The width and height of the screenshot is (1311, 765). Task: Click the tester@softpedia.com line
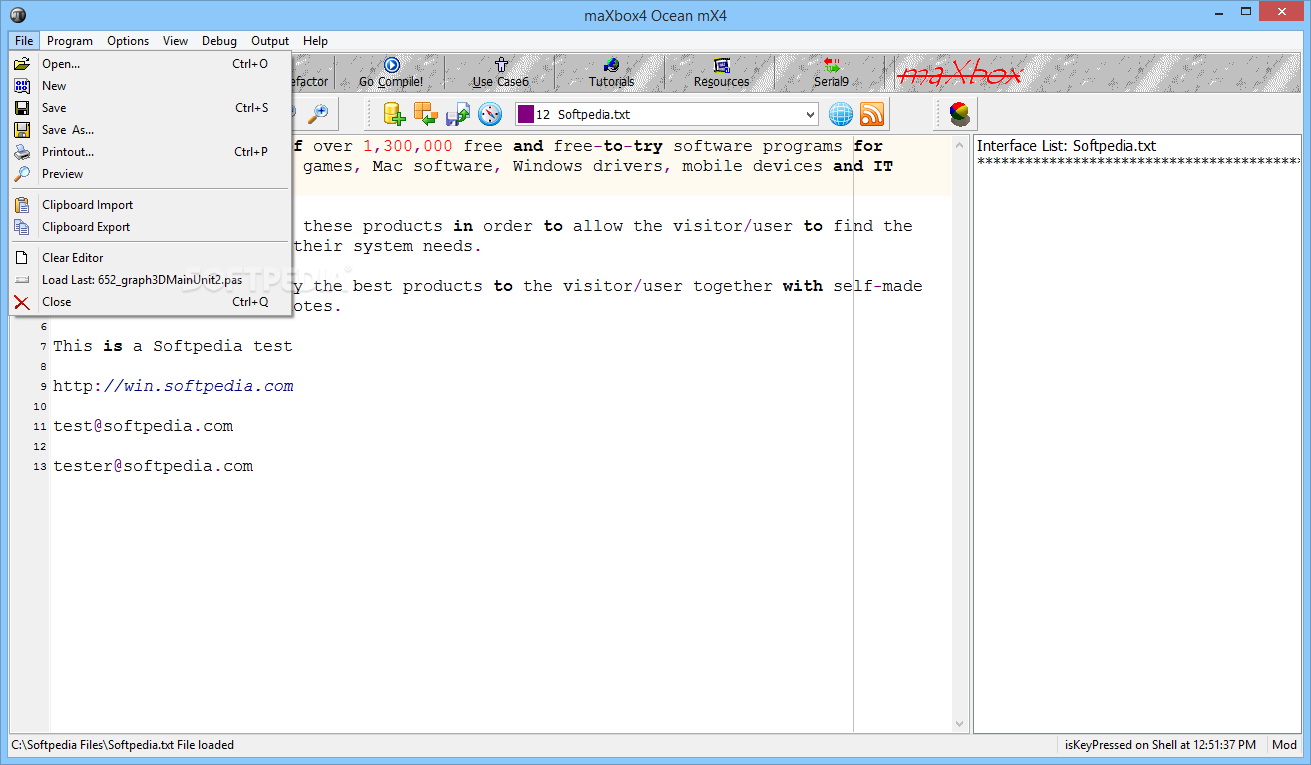[153, 466]
